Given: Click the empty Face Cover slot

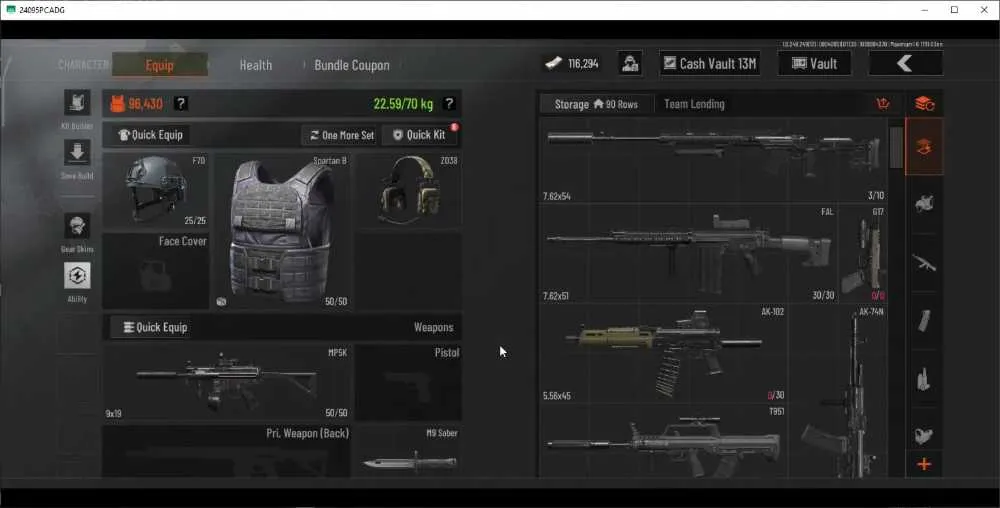Looking at the screenshot, I should click(156, 272).
